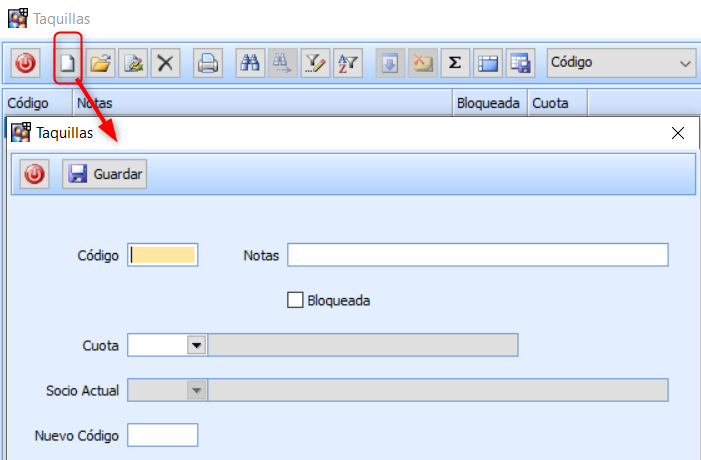Viewport: 701px width, 460px height.
Task: Search using the binoculars icon
Action: coord(250,64)
